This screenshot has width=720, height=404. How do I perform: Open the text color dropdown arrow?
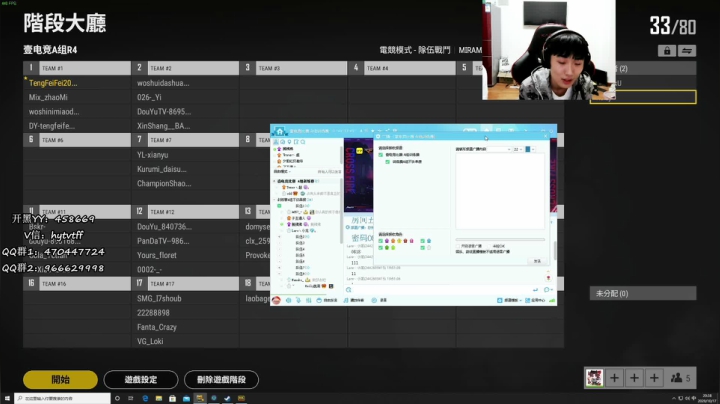tap(533, 149)
